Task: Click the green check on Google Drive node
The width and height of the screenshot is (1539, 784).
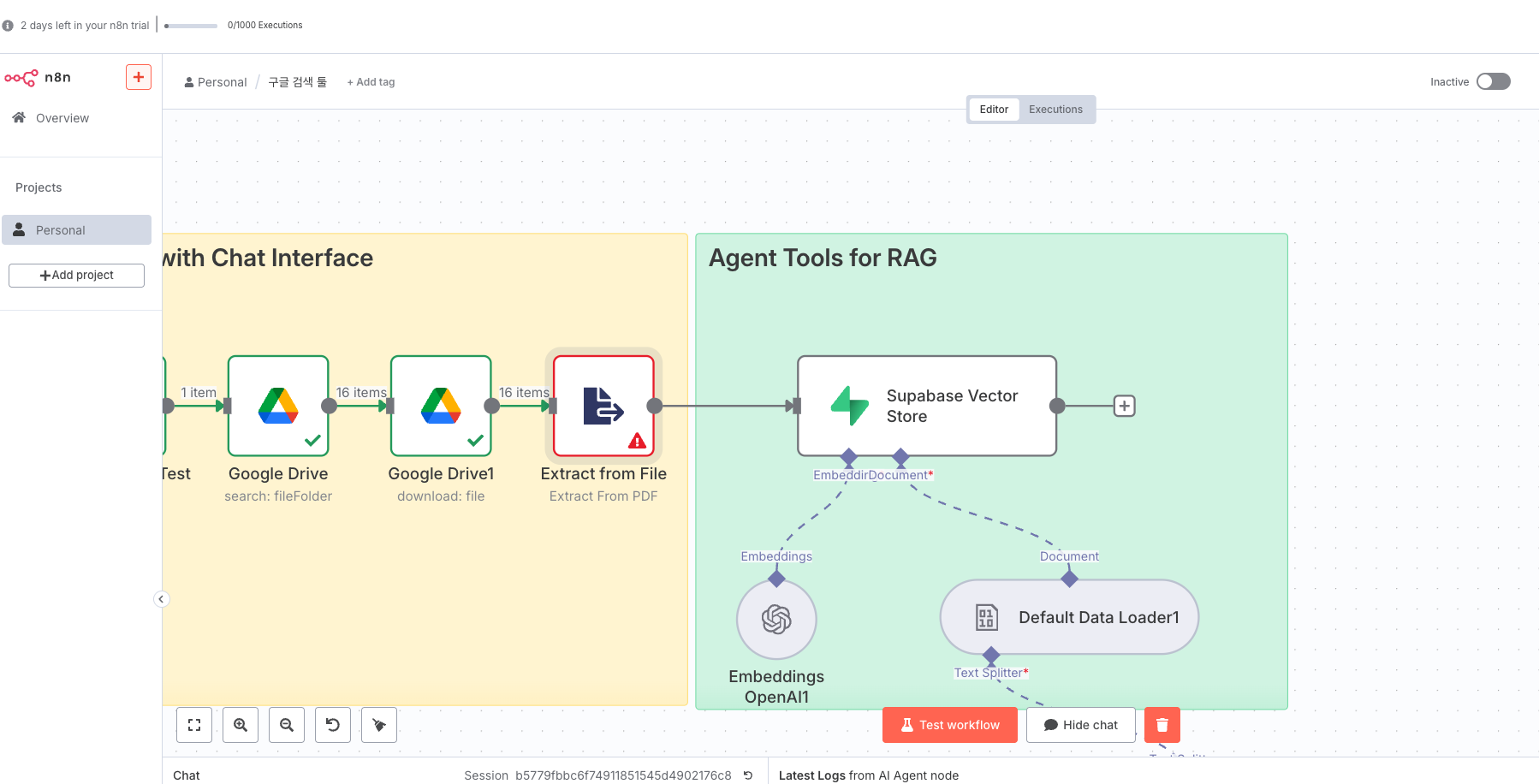Action: point(312,441)
